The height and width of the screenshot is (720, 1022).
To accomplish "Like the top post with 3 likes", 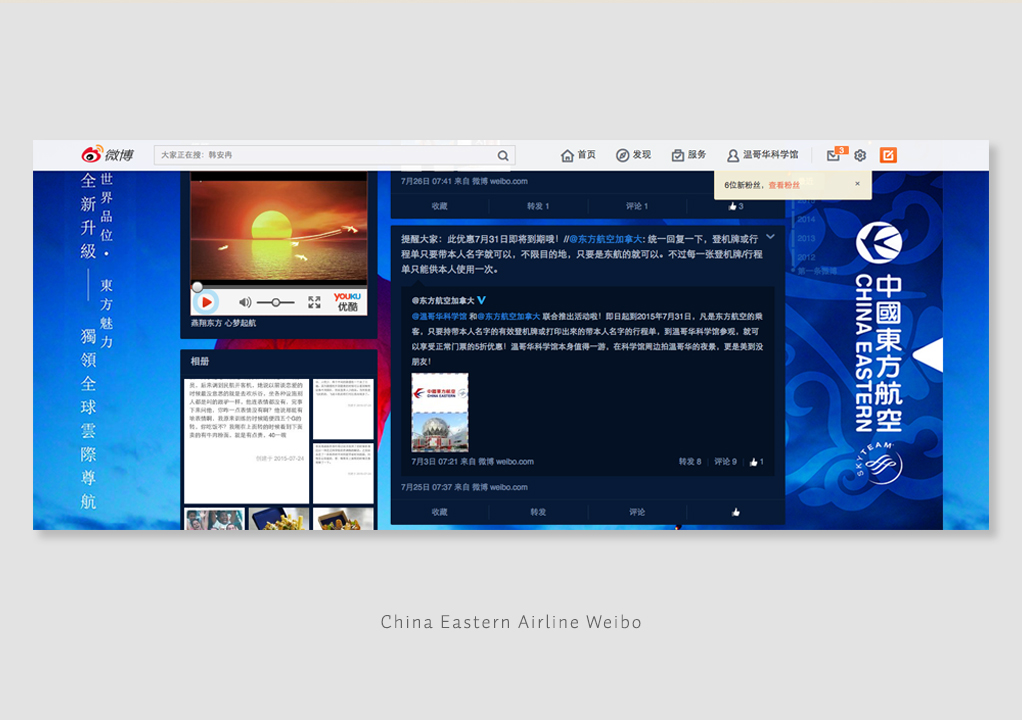I will (x=736, y=206).
